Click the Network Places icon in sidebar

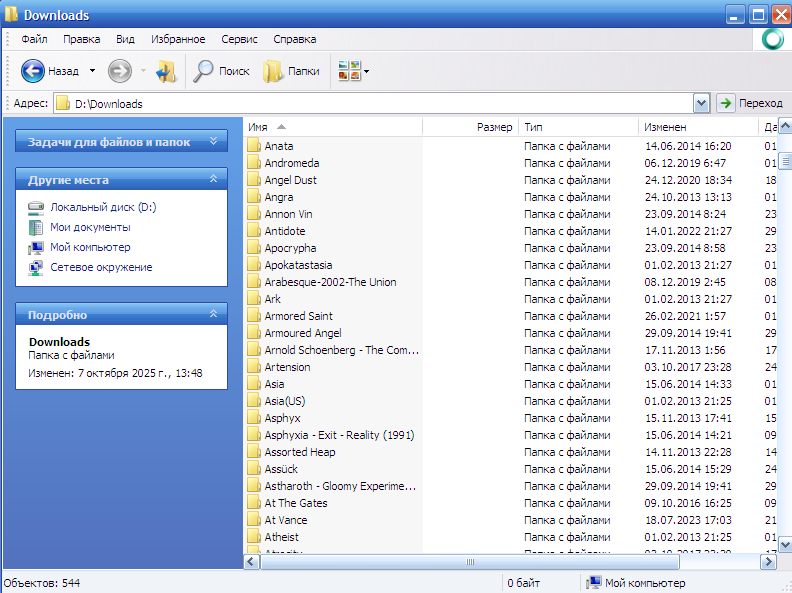click(x=36, y=268)
